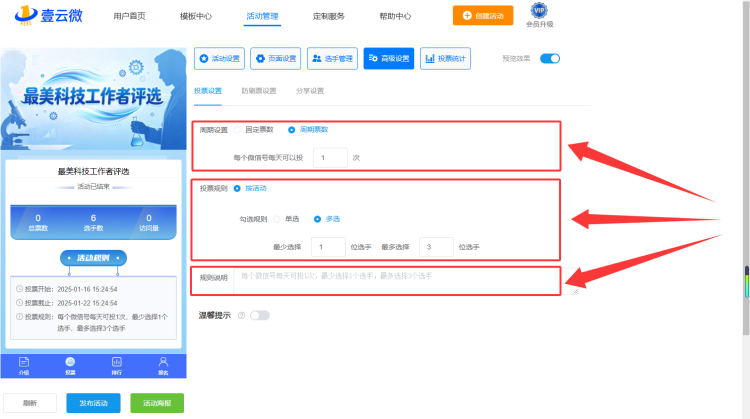Switch to the 分享设置 tab
Viewport: 750px width, 419px height.
pos(310,91)
